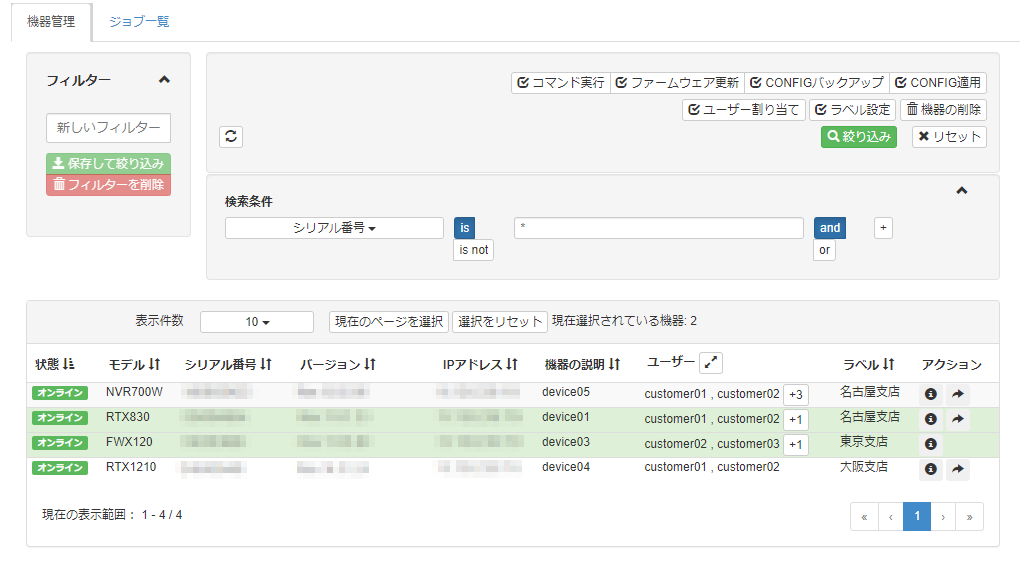The image size is (1025, 578).
Task: Click the + icon to add a search condition
Action: [x=882, y=227]
